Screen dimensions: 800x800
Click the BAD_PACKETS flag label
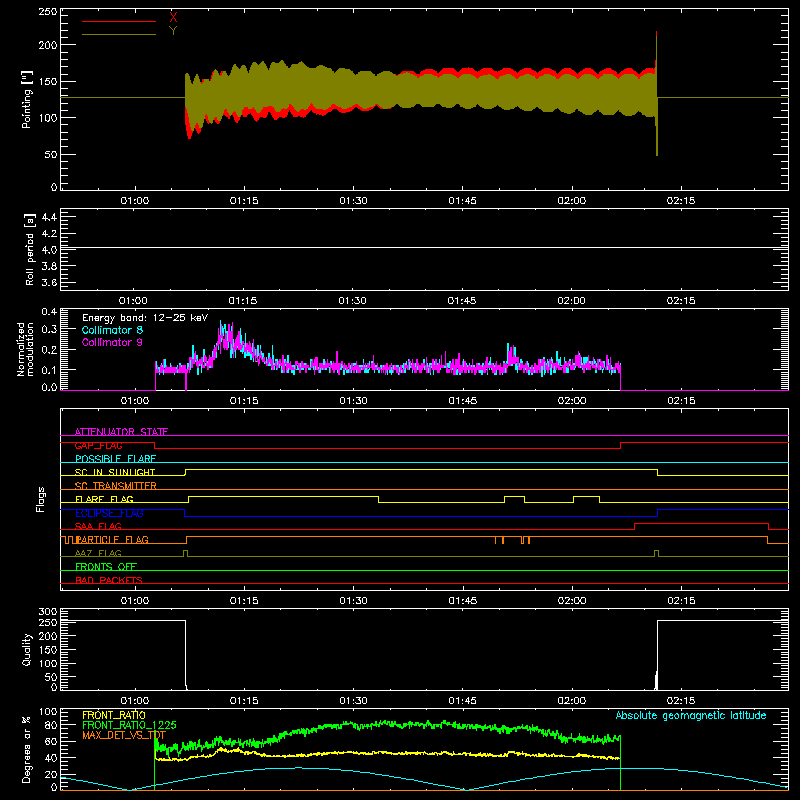[109, 580]
